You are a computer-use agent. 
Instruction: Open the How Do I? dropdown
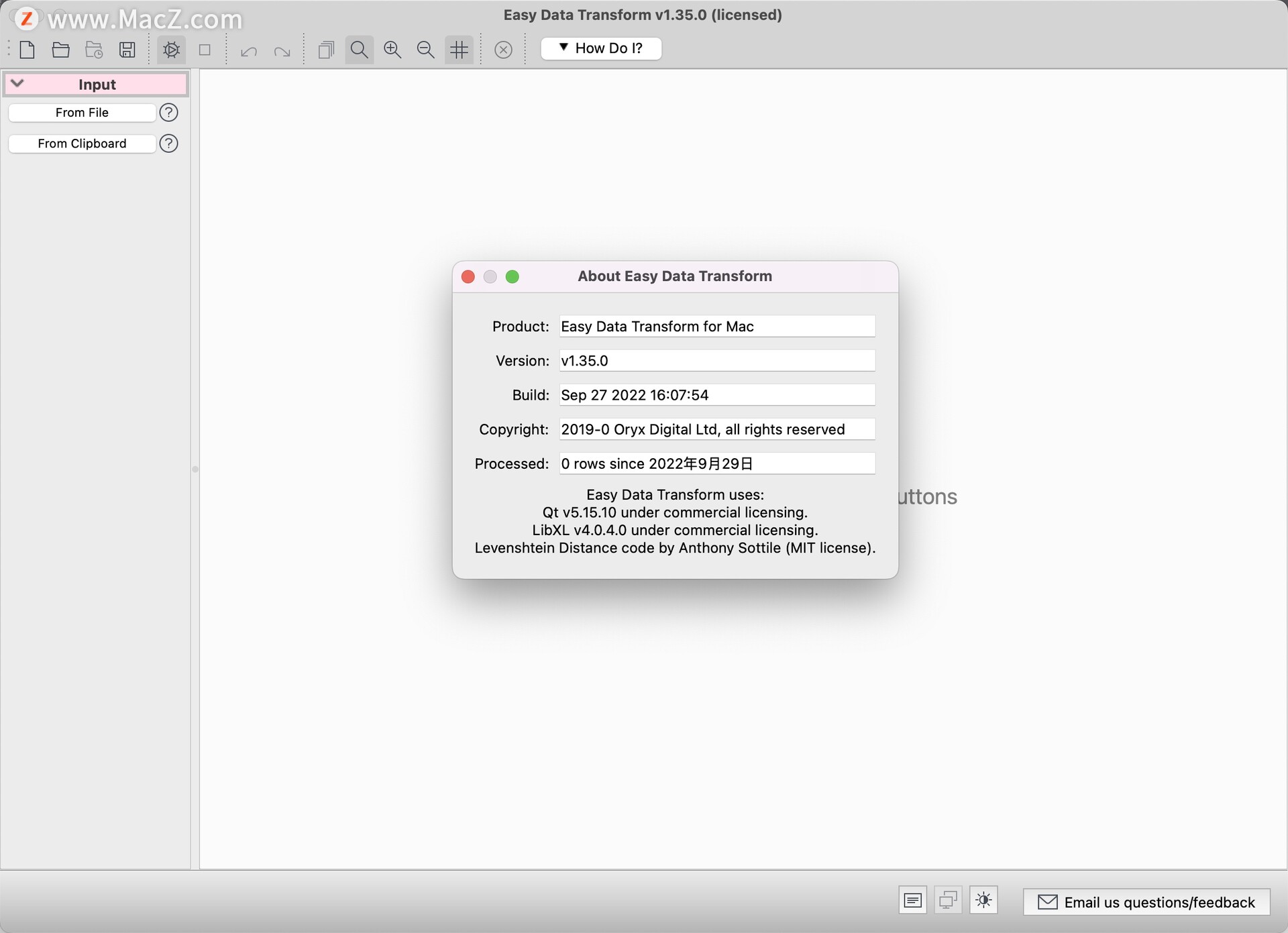pos(601,48)
